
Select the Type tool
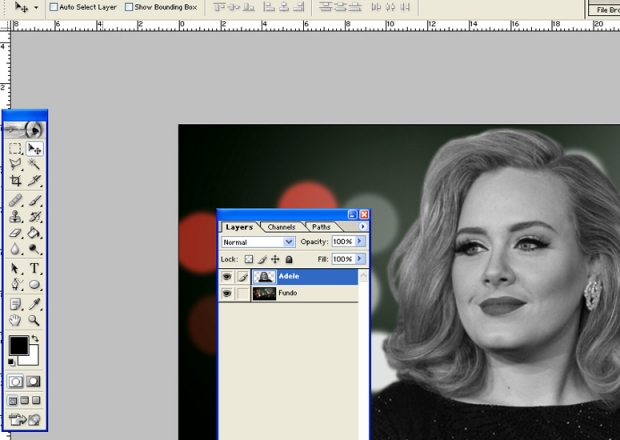point(35,268)
